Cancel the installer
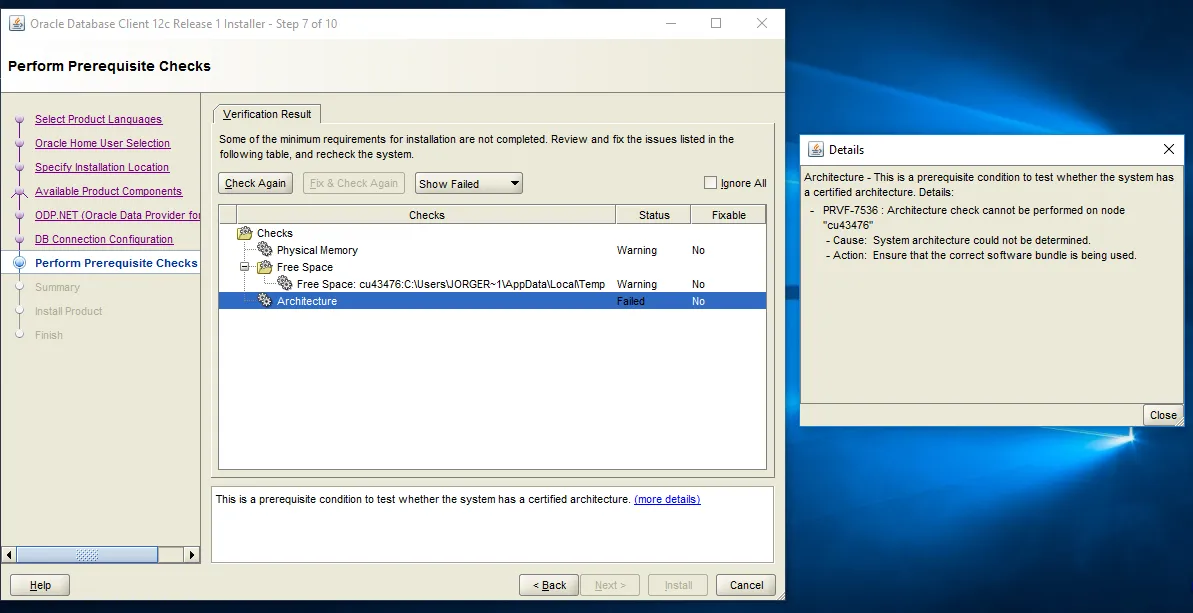The image size is (1193, 613). [x=746, y=585]
